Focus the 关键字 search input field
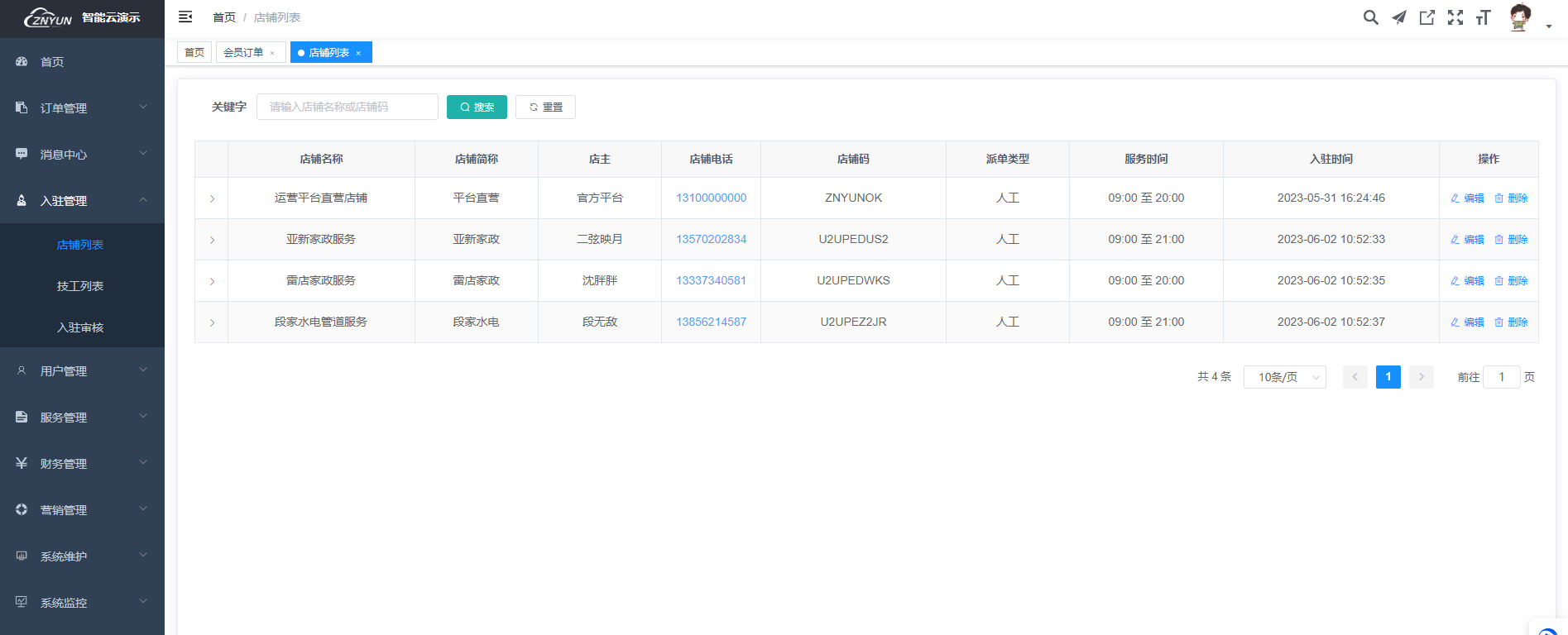The width and height of the screenshot is (1568, 635). point(347,107)
